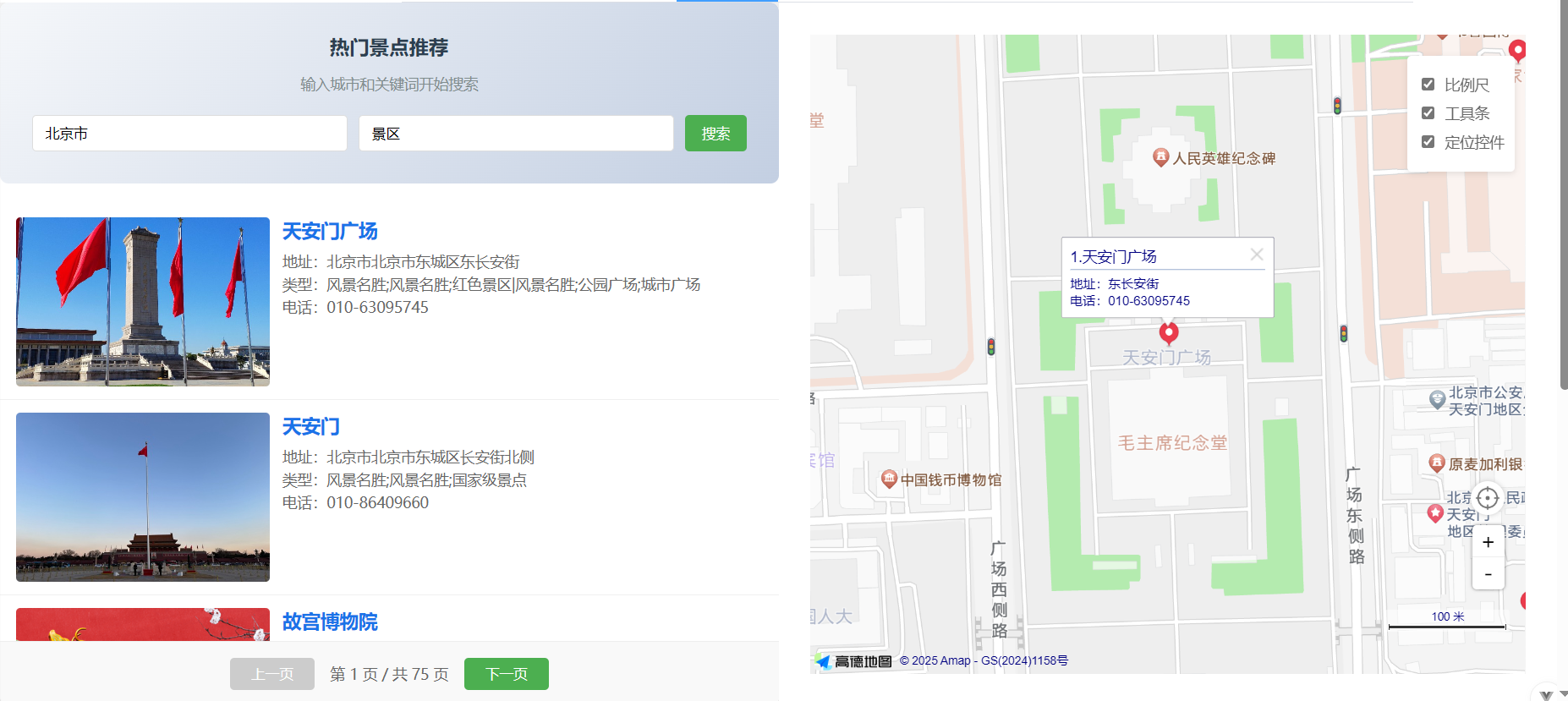Click the red 故宫博物院 thumbnail
This screenshot has width=1568, height=701.
tap(143, 624)
